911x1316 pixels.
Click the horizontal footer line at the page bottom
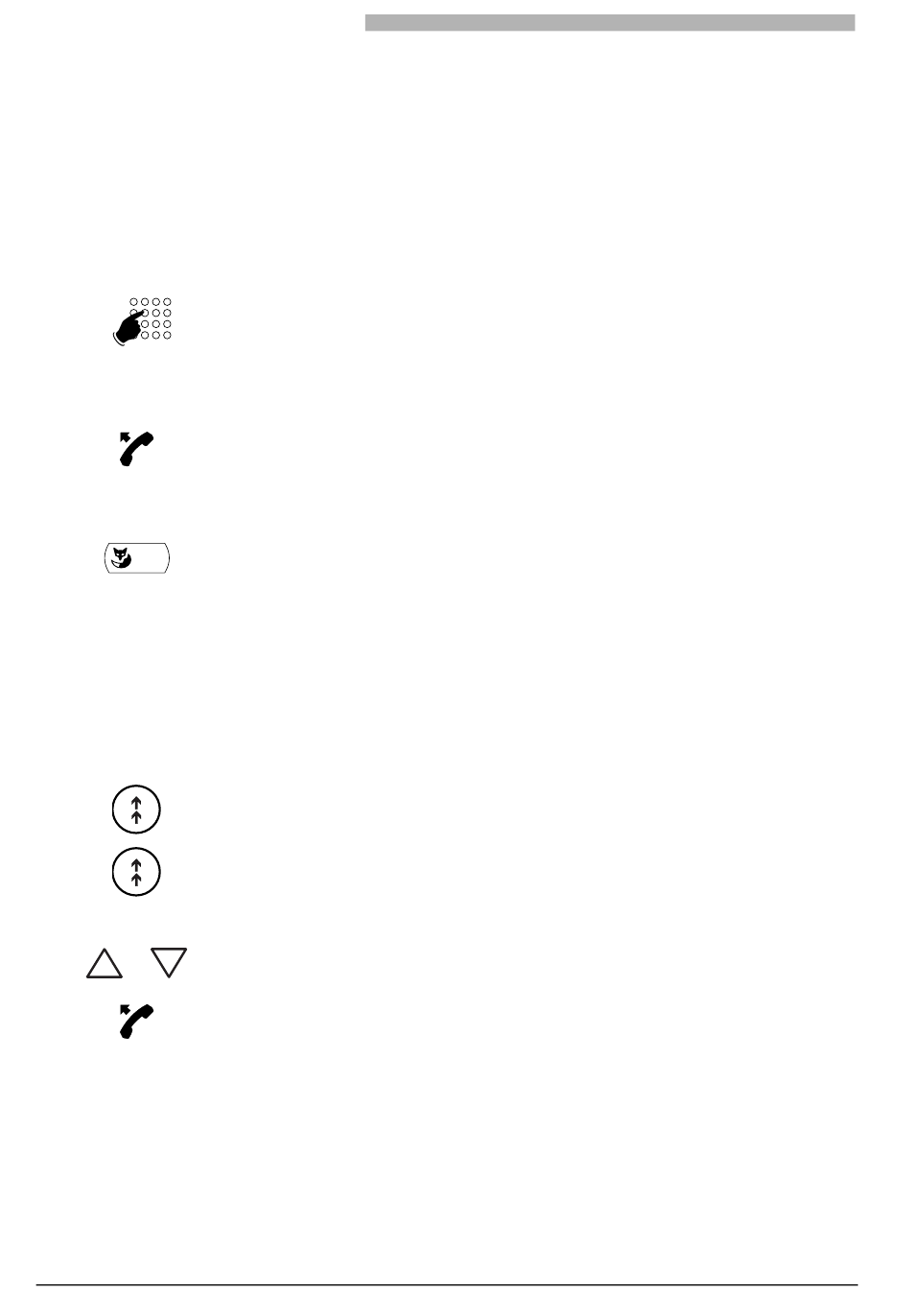click(x=447, y=1285)
